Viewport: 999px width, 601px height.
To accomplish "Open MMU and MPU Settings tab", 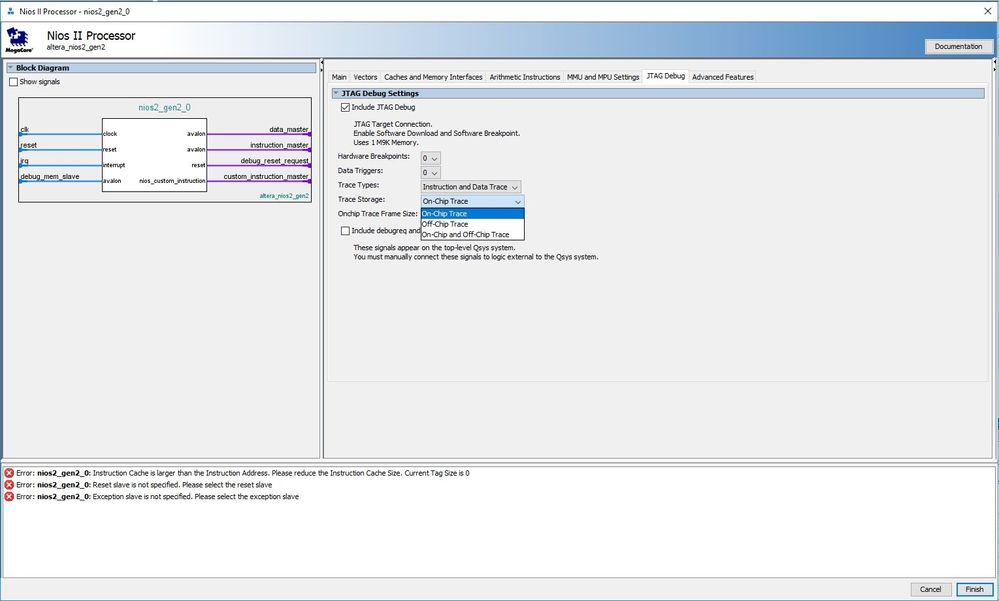I will 603,77.
